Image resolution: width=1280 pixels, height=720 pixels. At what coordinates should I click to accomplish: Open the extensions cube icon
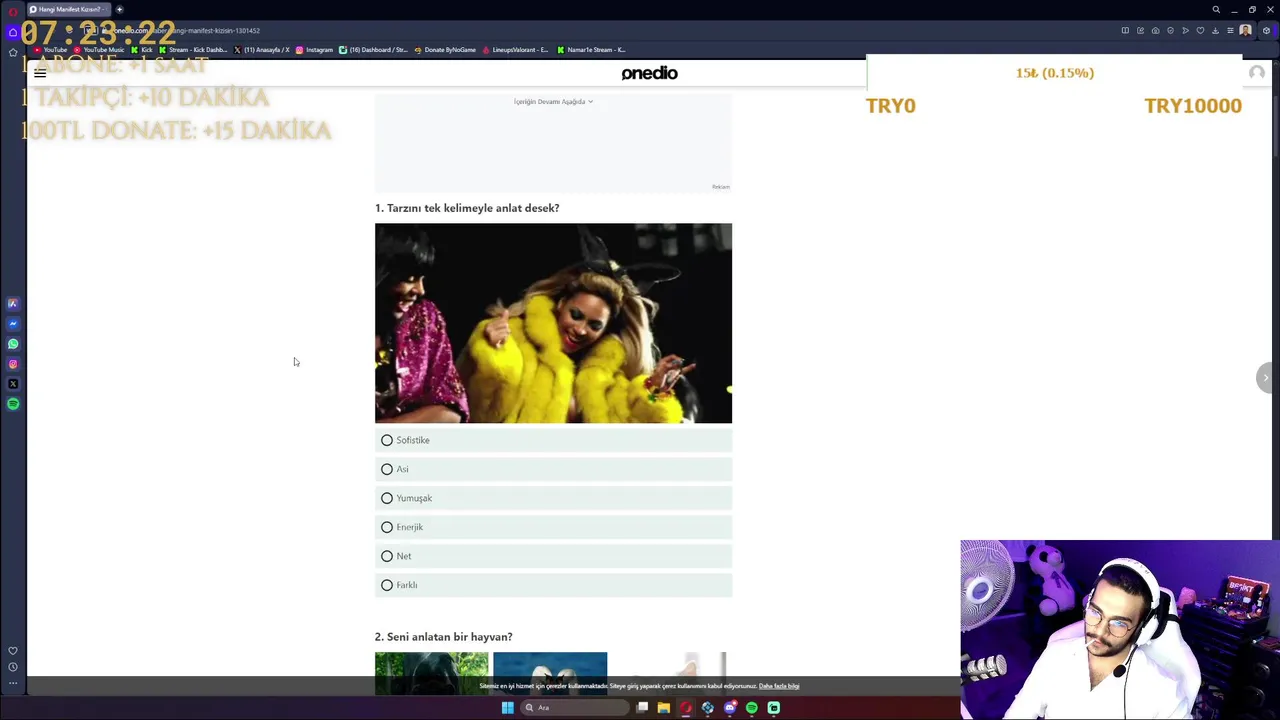tap(1266, 31)
